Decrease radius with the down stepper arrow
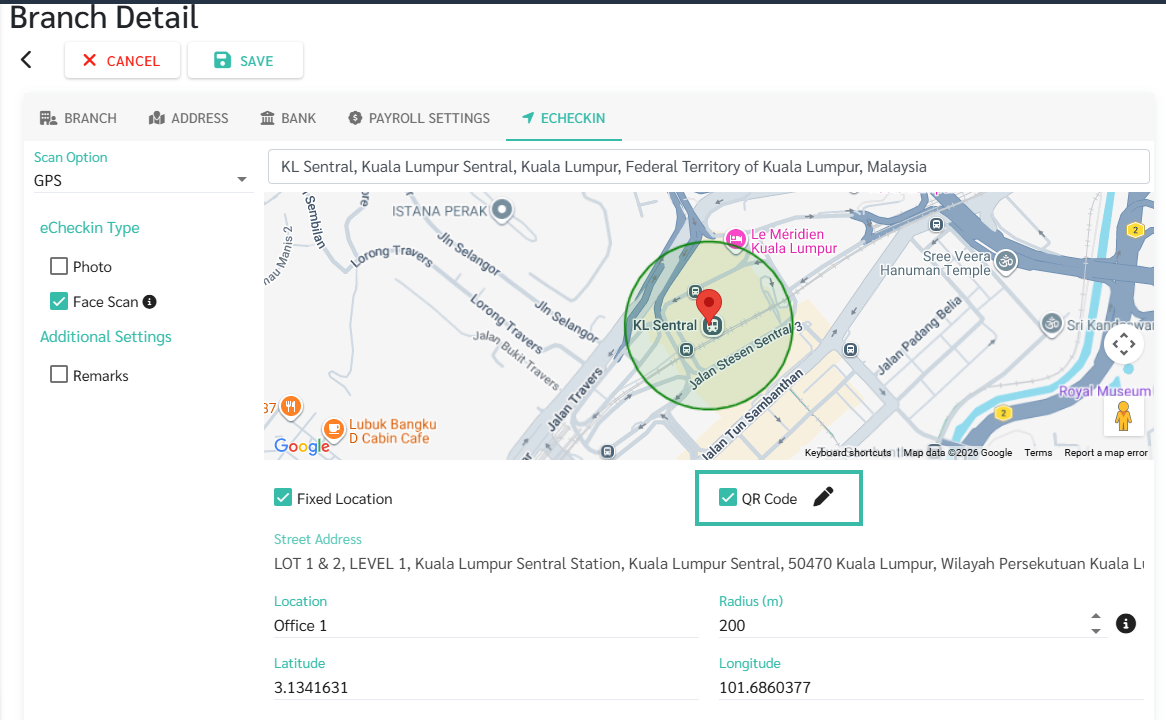 click(1095, 631)
